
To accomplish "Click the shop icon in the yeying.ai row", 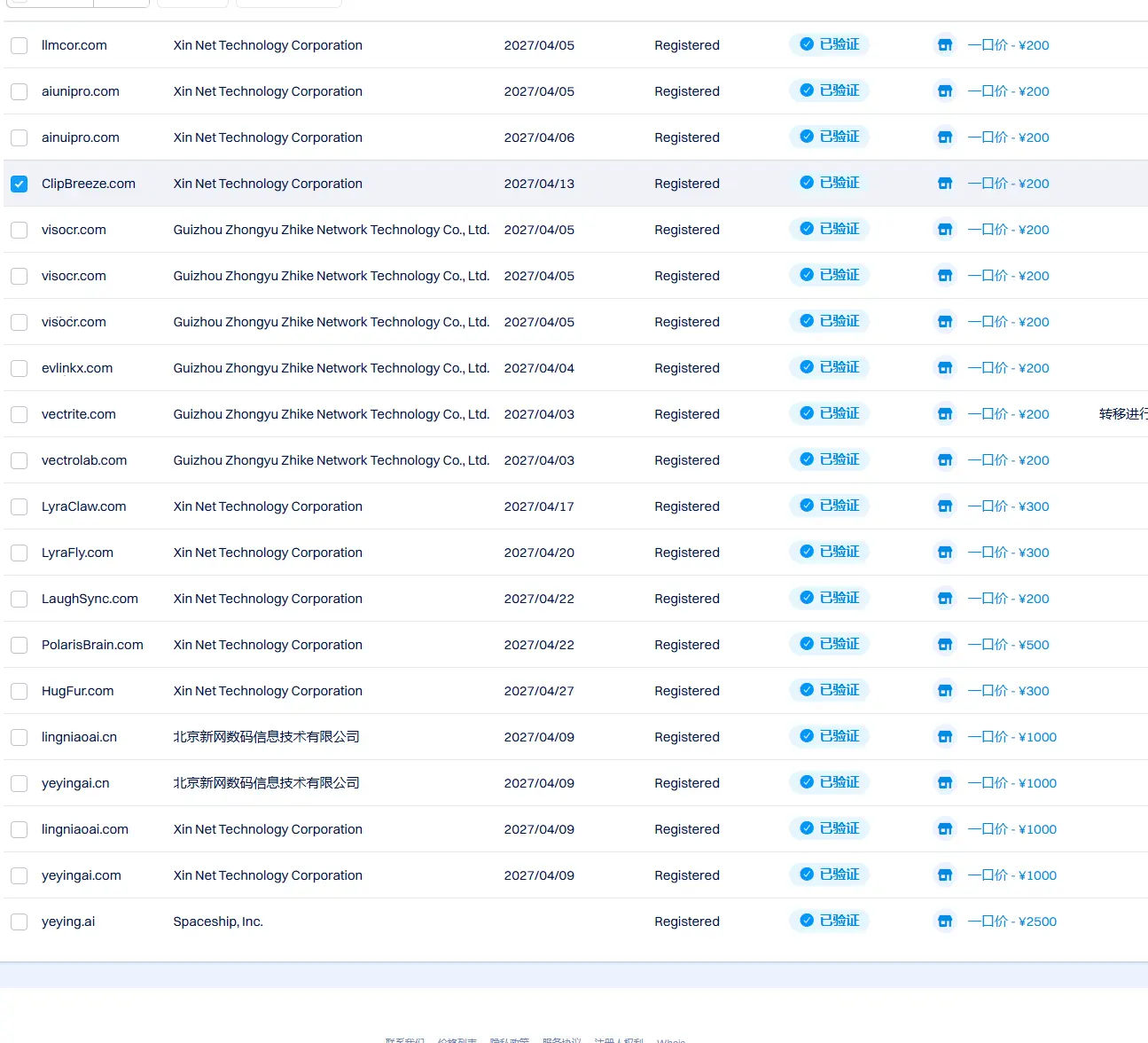I will click(945, 921).
